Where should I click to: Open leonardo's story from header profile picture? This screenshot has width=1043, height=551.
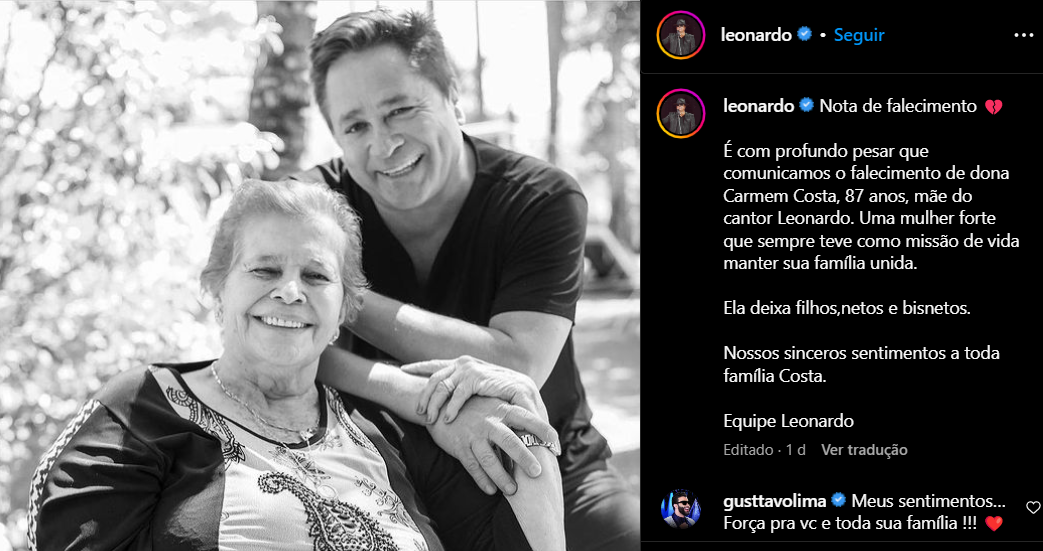coord(680,35)
